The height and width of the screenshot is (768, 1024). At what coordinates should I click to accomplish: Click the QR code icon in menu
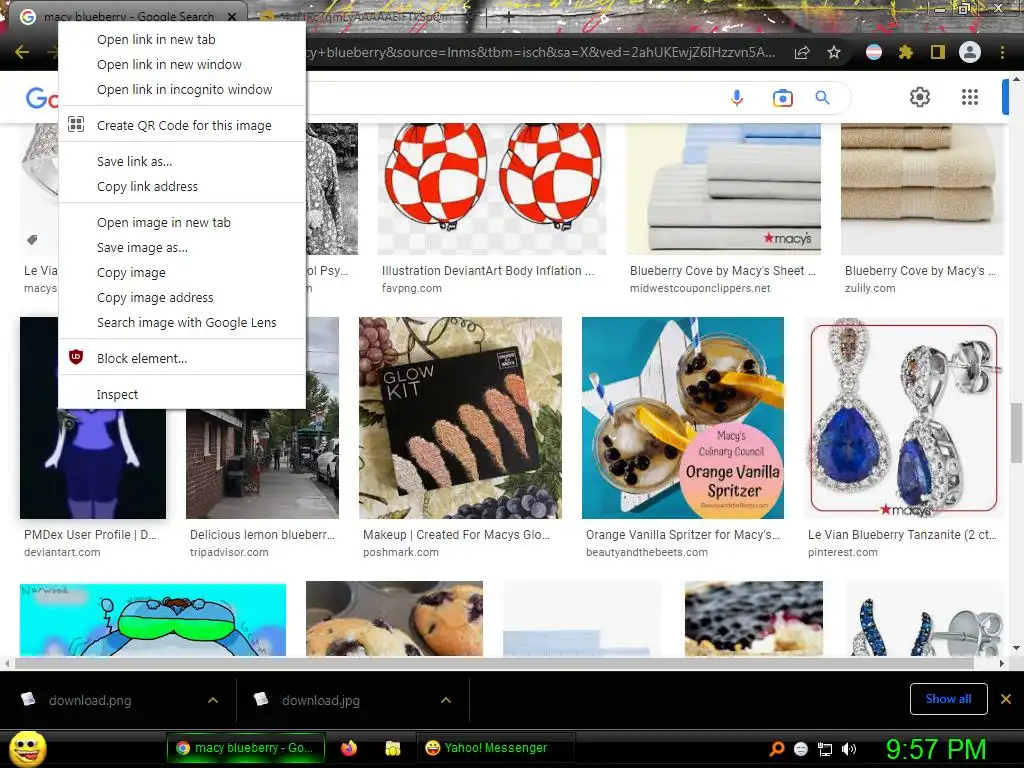76,124
